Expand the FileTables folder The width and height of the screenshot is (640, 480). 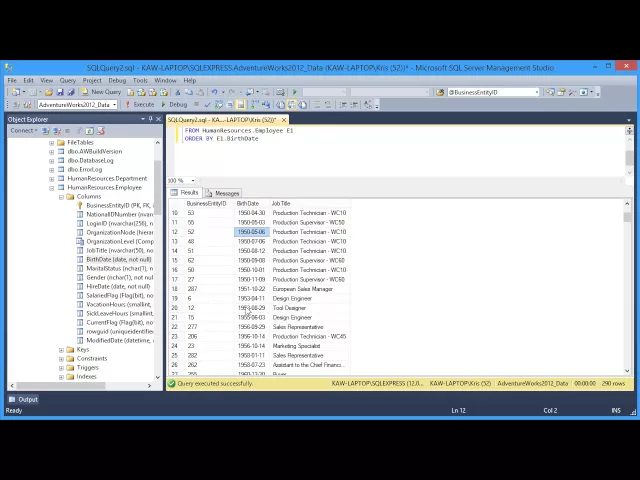coord(51,143)
